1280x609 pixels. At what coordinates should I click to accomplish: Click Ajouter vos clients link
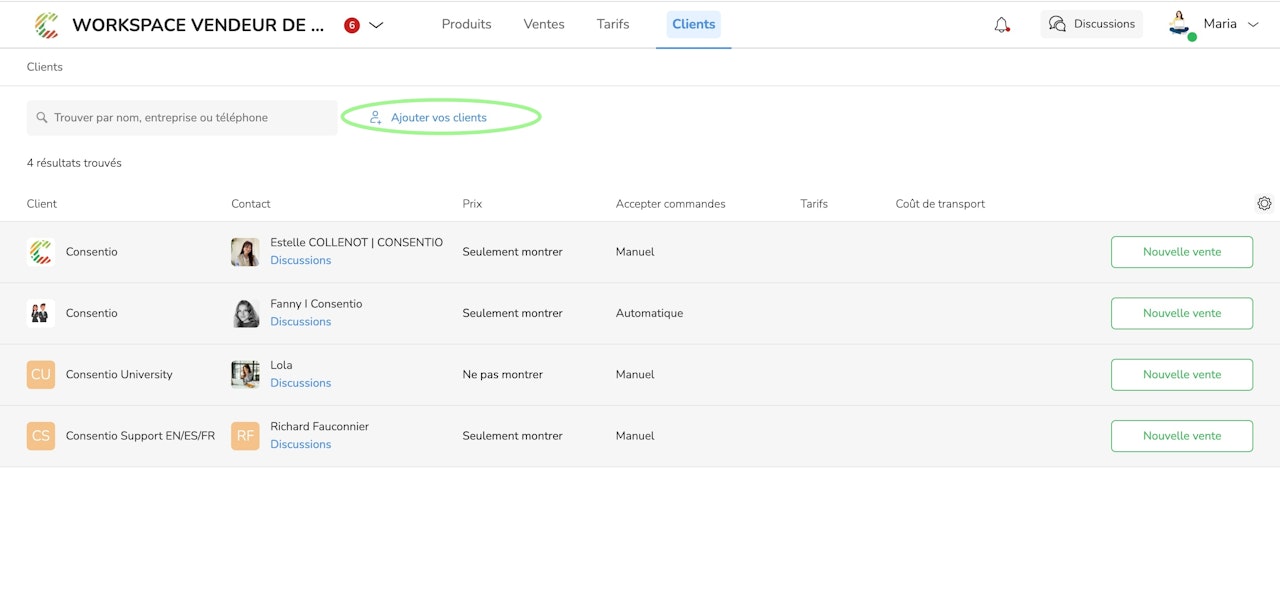click(x=438, y=118)
